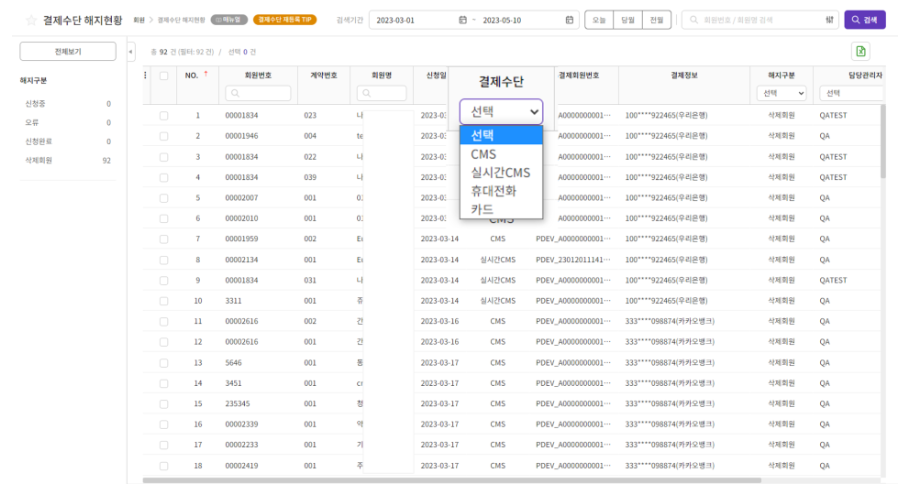
Task: Check the checkbox for row 1
Action: (x=164, y=116)
